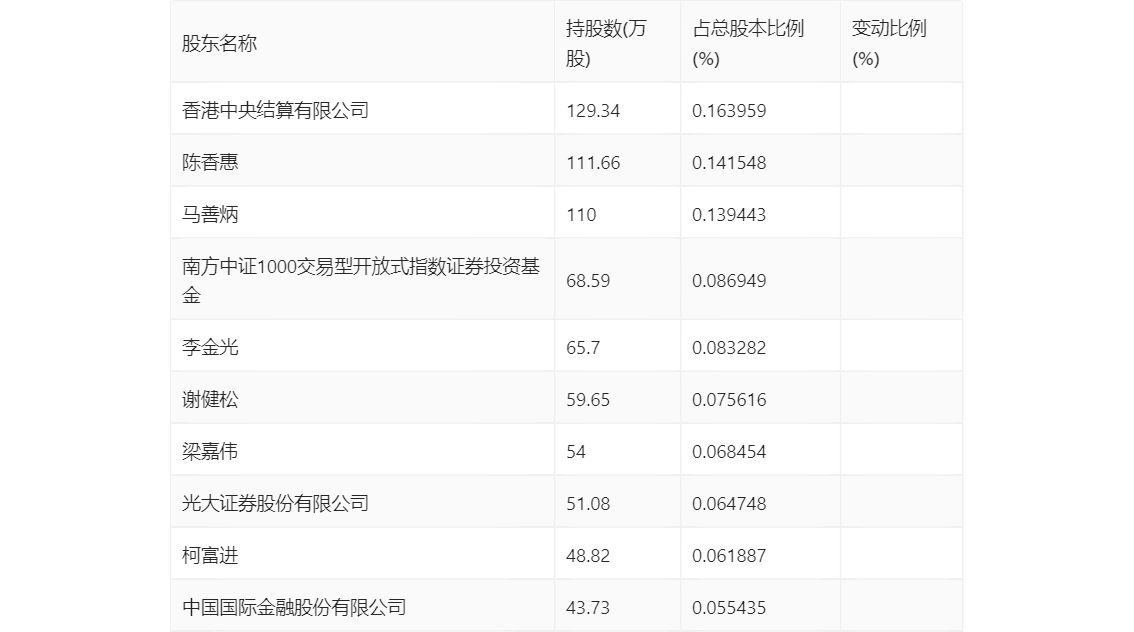Select shareholder 柯富进
The width and height of the screenshot is (1134, 632).
[x=210, y=556]
